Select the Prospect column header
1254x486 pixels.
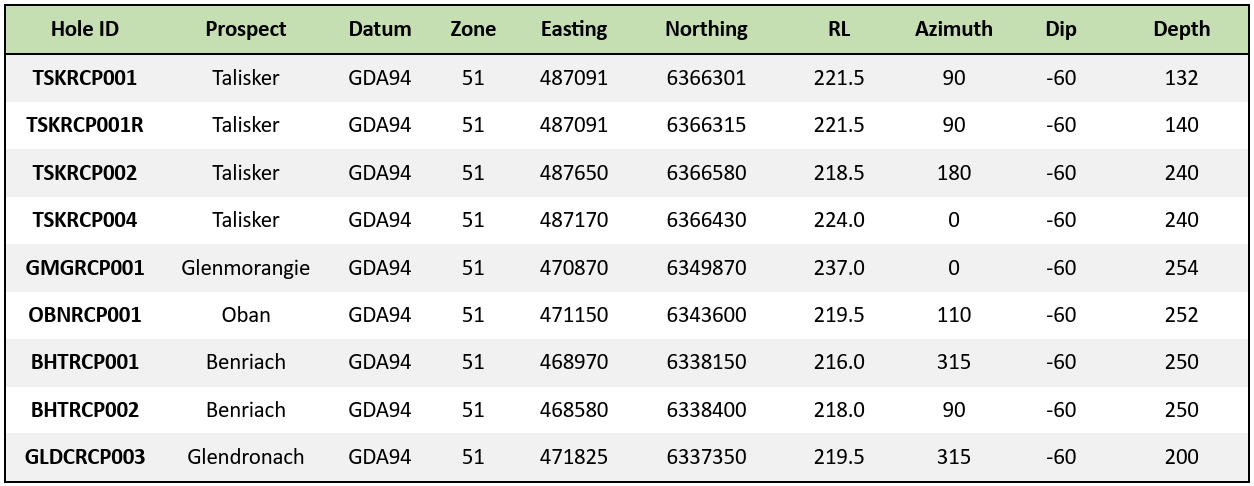click(x=246, y=29)
